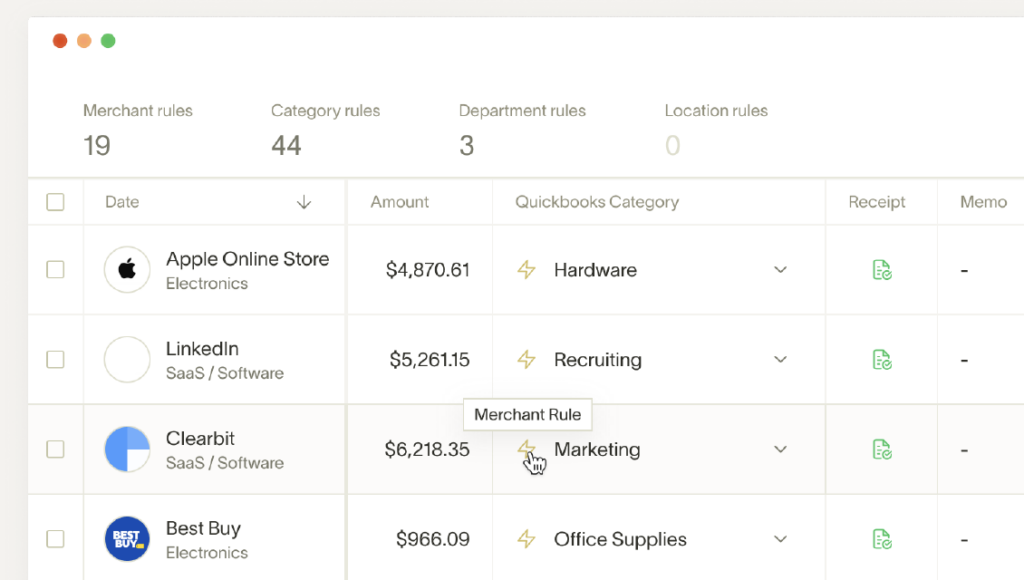Open the Recruiting category dropdown
1024x580 pixels.
point(780,359)
